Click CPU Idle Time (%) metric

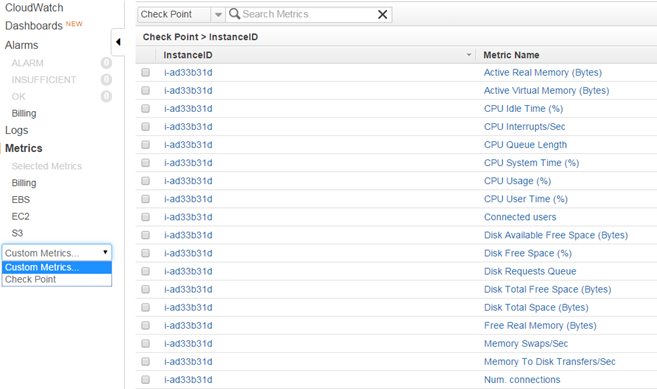523,109
